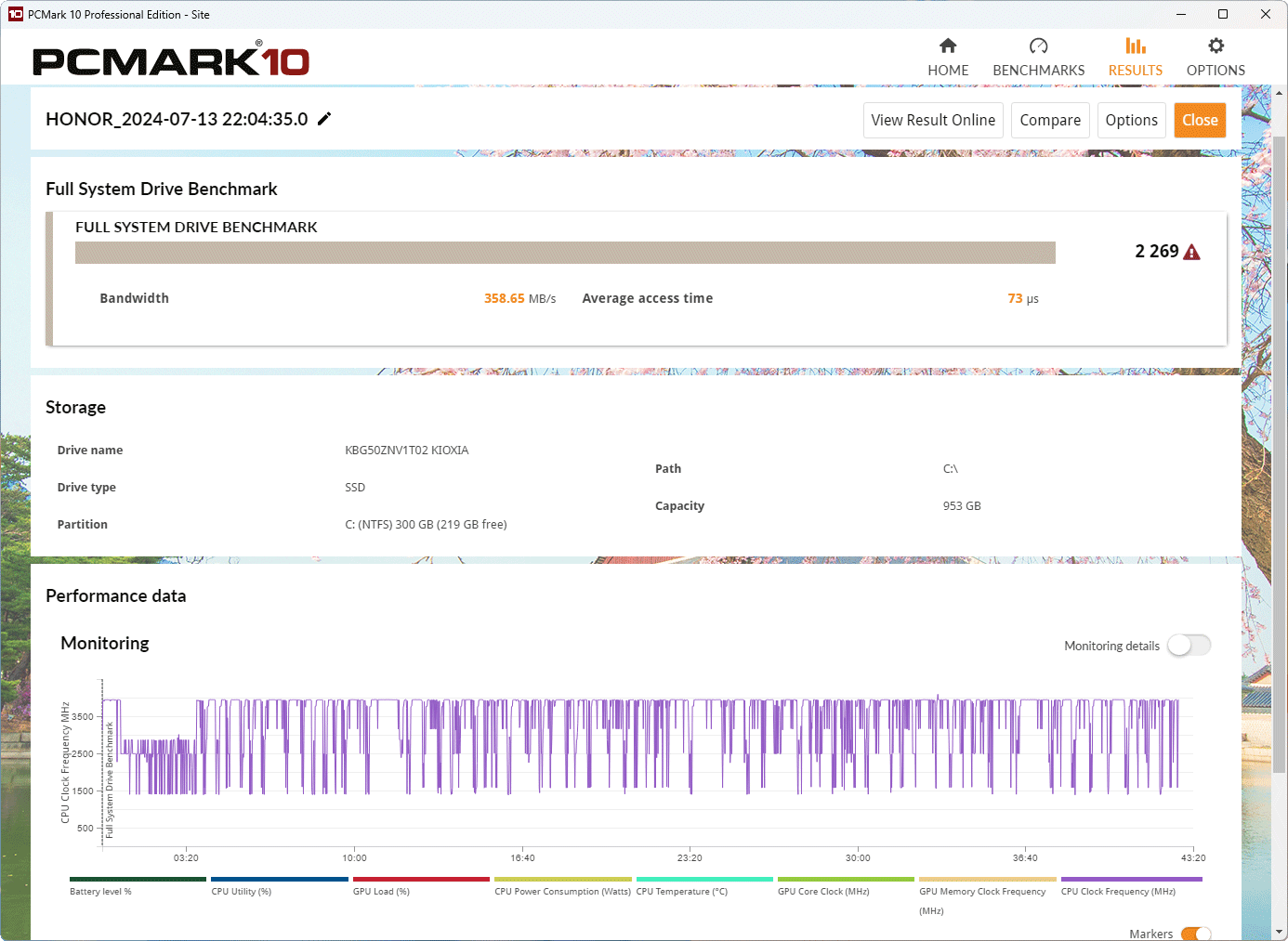Toggle CPU Clock Frequency (MHz) legend
Image resolution: width=1288 pixels, height=941 pixels.
(1131, 885)
